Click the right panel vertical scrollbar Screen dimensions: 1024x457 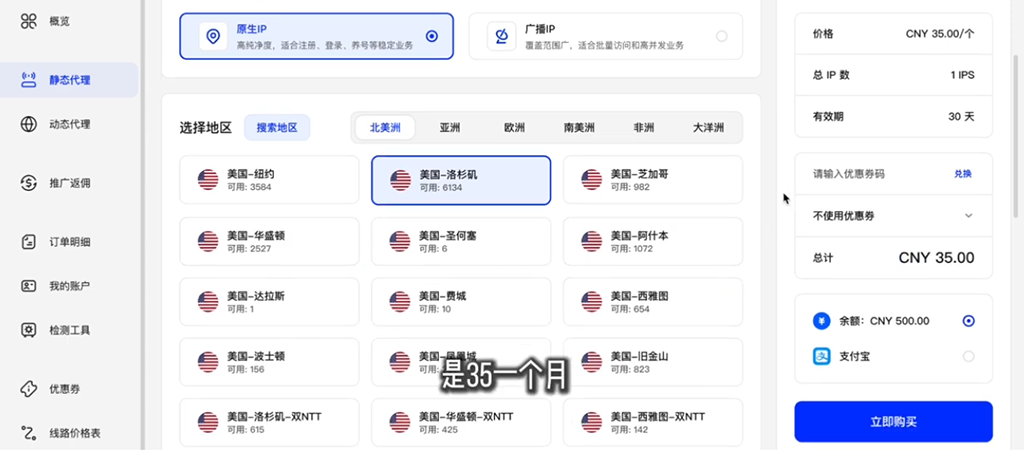[x=1015, y=135]
